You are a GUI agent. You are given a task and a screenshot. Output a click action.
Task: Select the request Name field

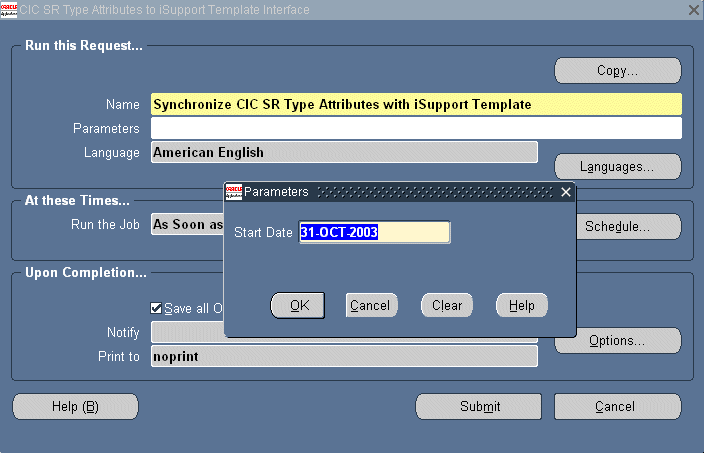click(416, 104)
